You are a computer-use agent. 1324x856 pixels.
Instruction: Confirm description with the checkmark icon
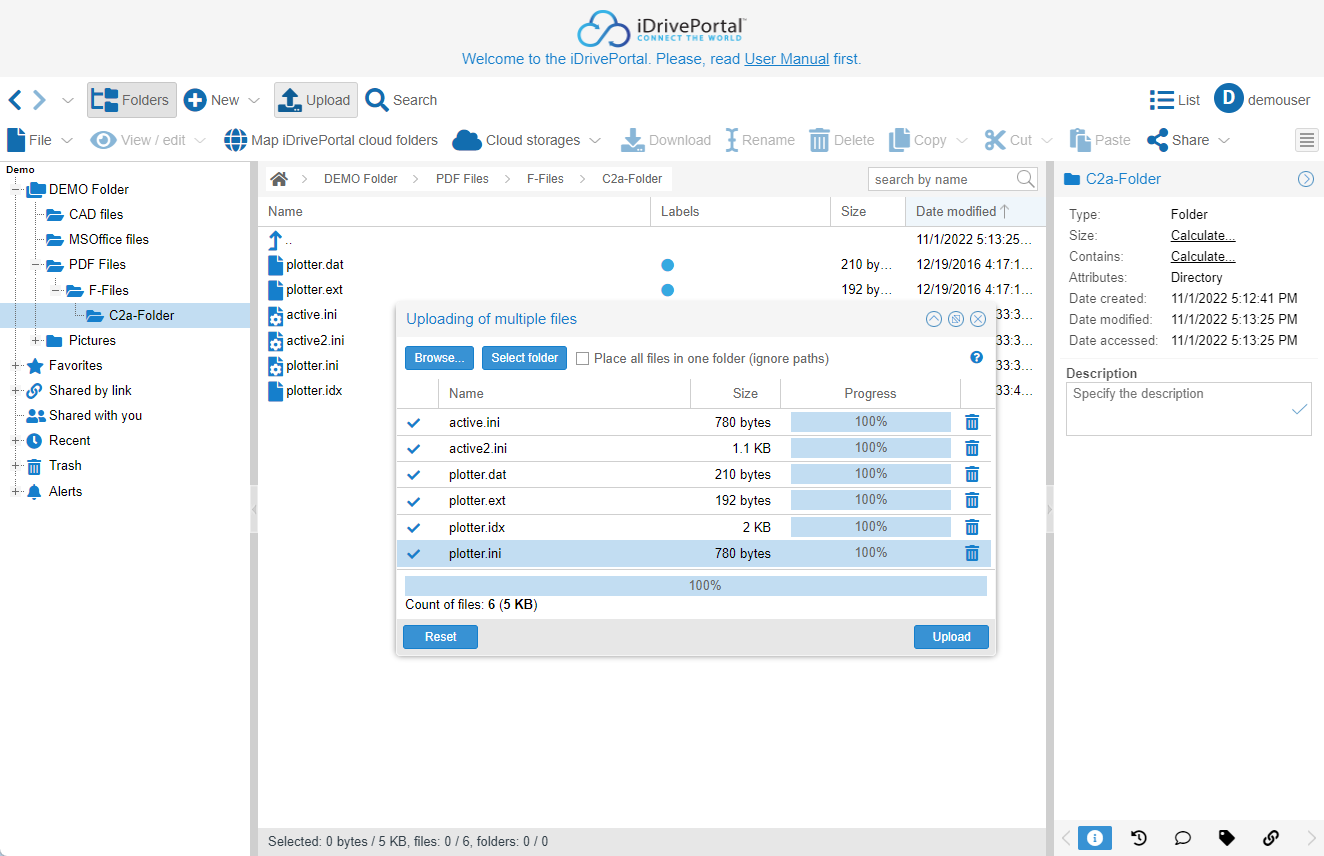(1299, 410)
